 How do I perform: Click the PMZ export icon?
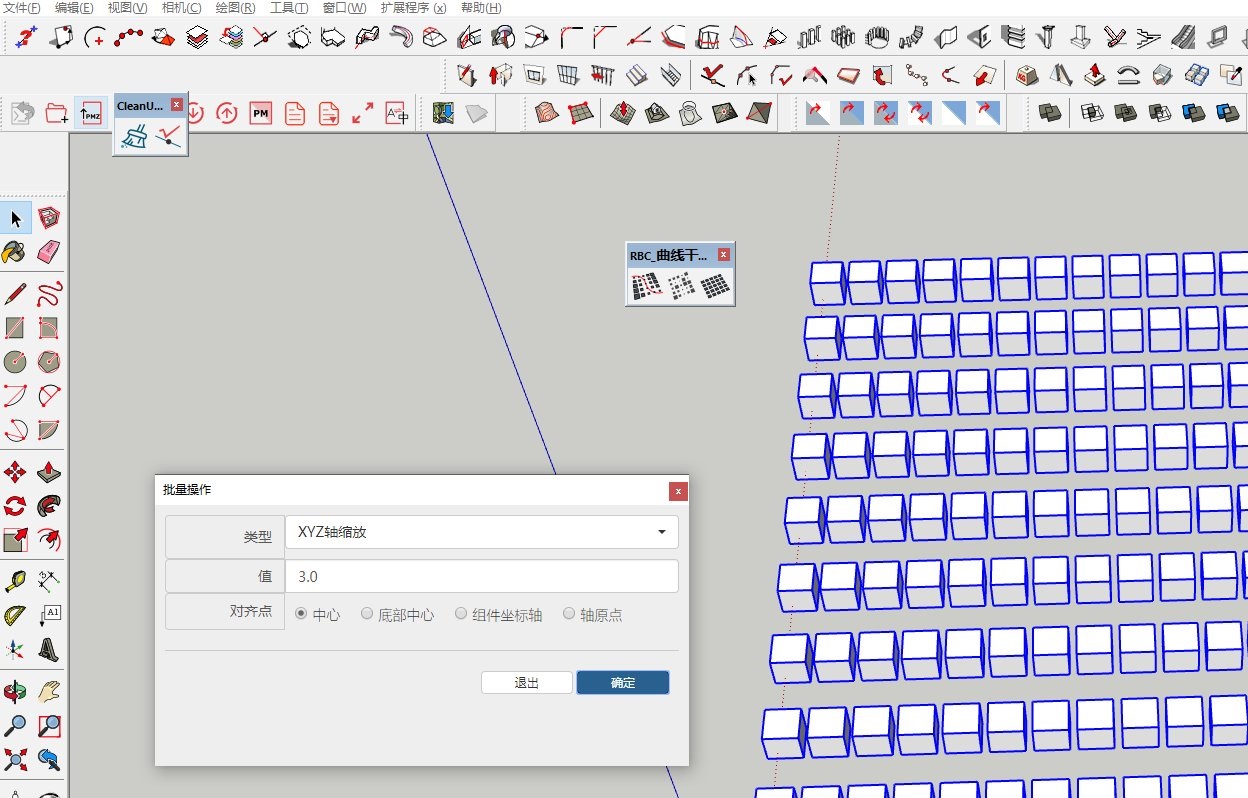(91, 113)
